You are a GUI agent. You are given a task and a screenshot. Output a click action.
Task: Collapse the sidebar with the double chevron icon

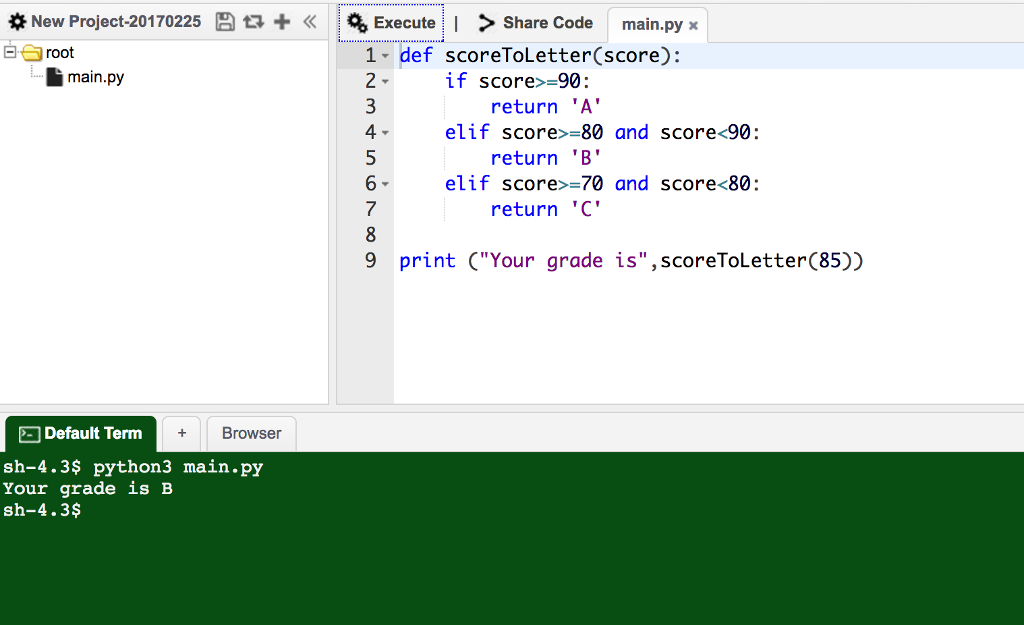tap(309, 21)
